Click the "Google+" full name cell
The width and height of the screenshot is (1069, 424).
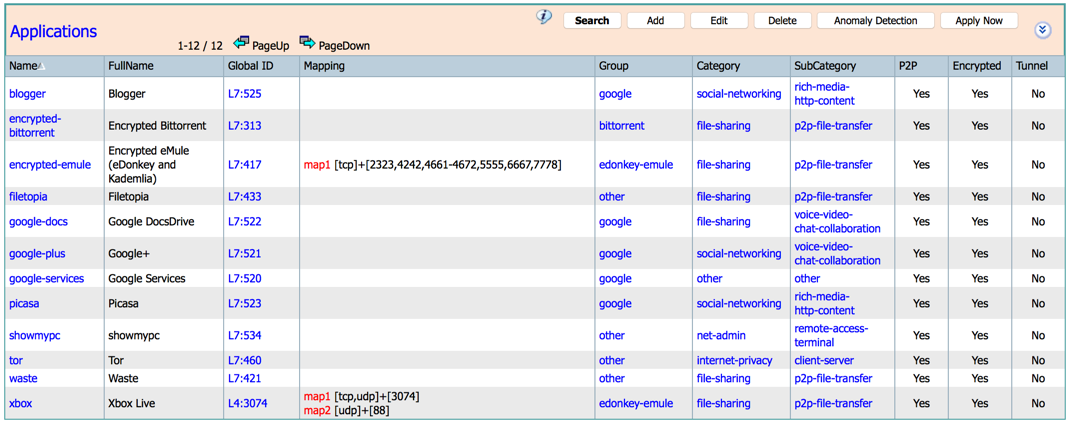(128, 254)
